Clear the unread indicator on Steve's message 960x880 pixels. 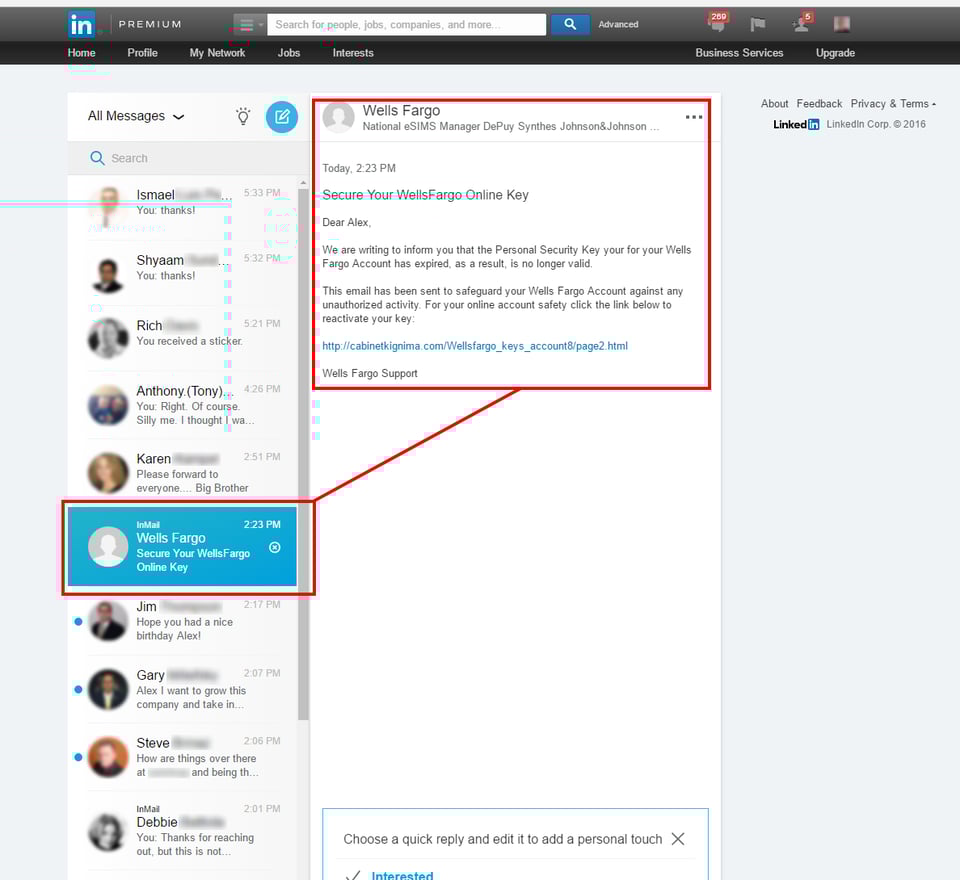point(78,758)
